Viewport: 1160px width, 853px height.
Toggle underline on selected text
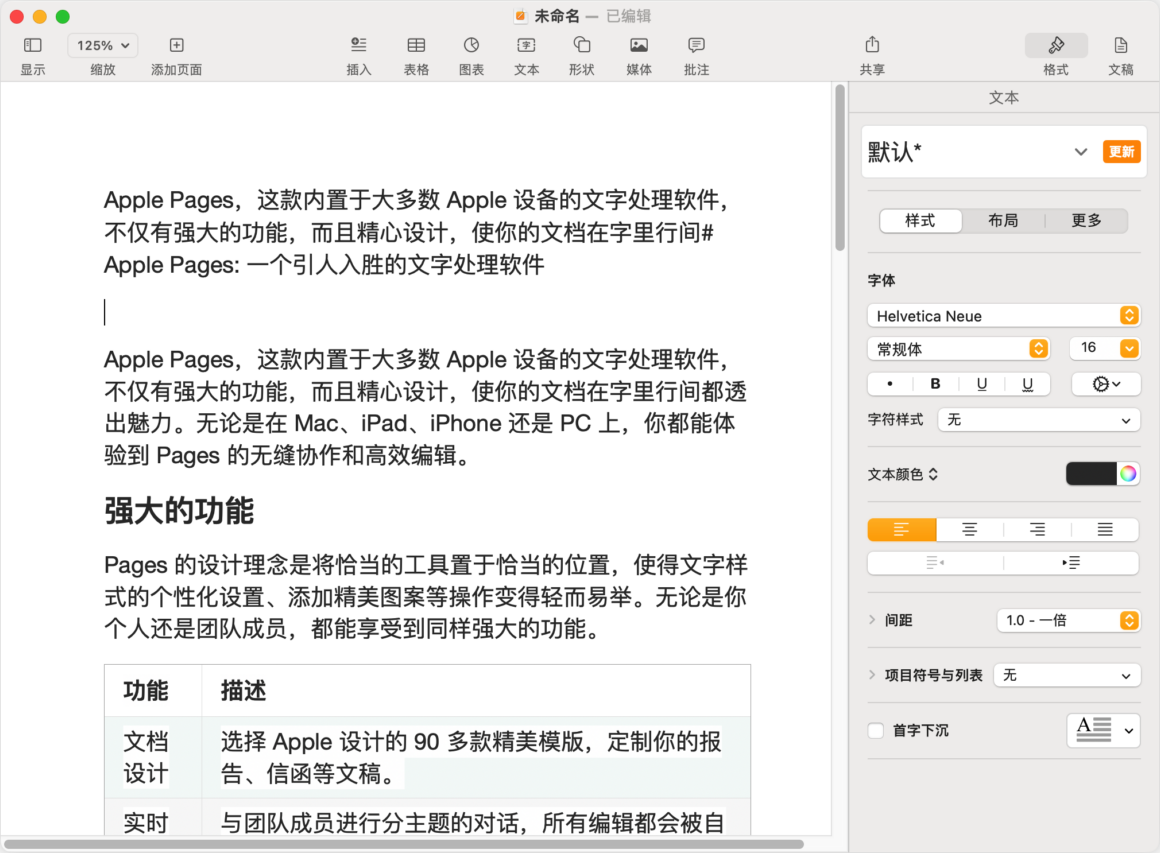tap(982, 384)
